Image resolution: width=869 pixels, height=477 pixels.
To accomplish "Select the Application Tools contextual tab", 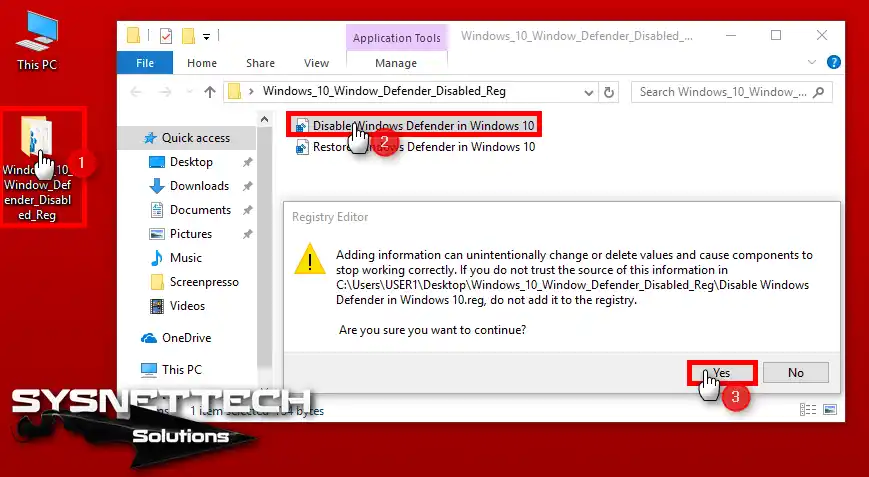I will (x=397, y=38).
